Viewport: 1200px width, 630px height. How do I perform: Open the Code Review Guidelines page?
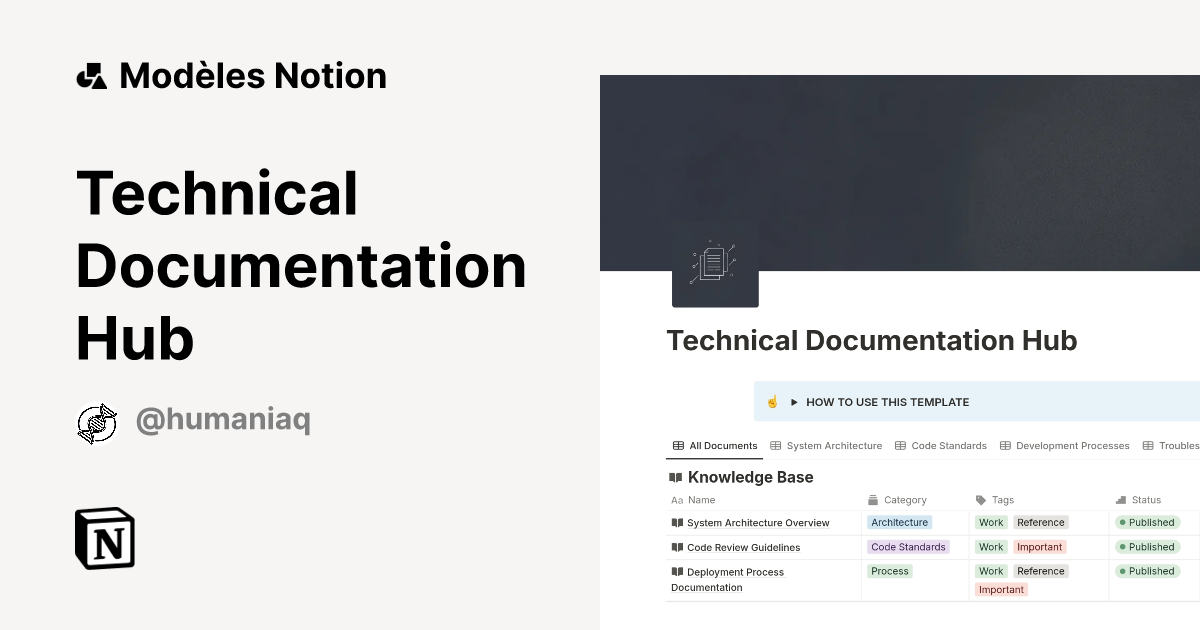(x=744, y=547)
